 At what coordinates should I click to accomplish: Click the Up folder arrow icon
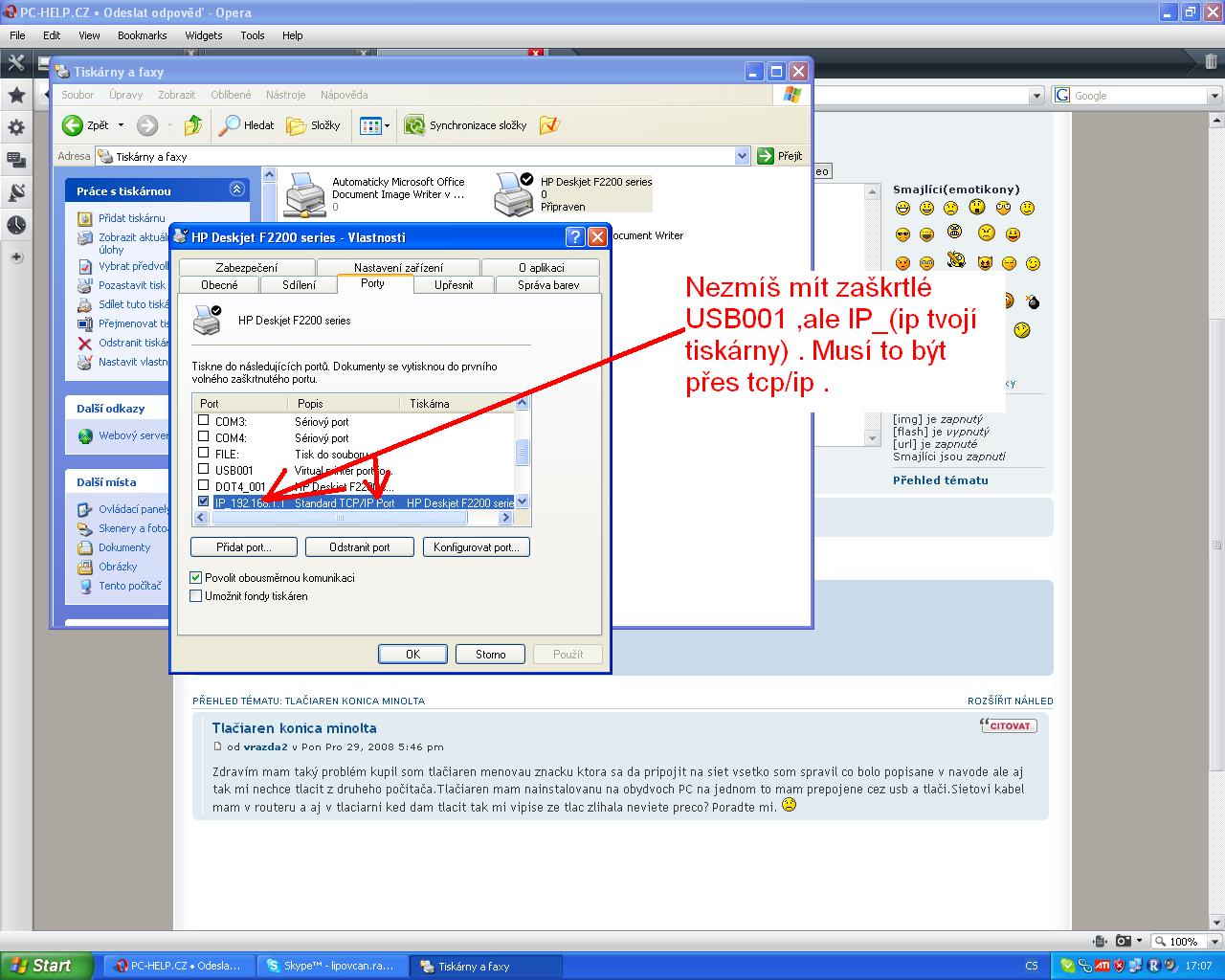[x=193, y=125]
